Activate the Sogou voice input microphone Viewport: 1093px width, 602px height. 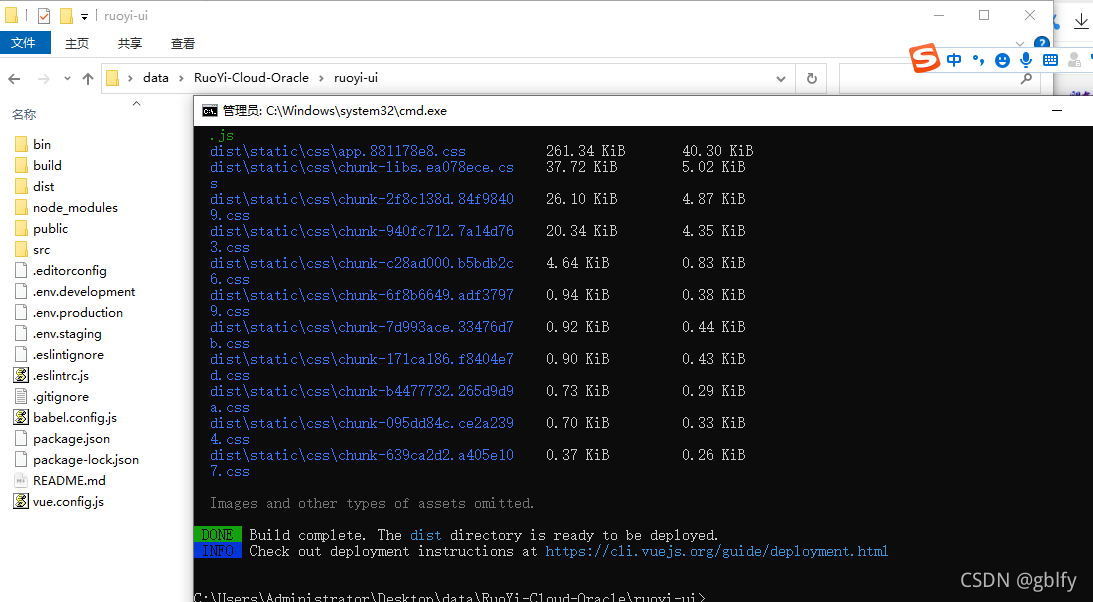pyautogui.click(x=1026, y=60)
